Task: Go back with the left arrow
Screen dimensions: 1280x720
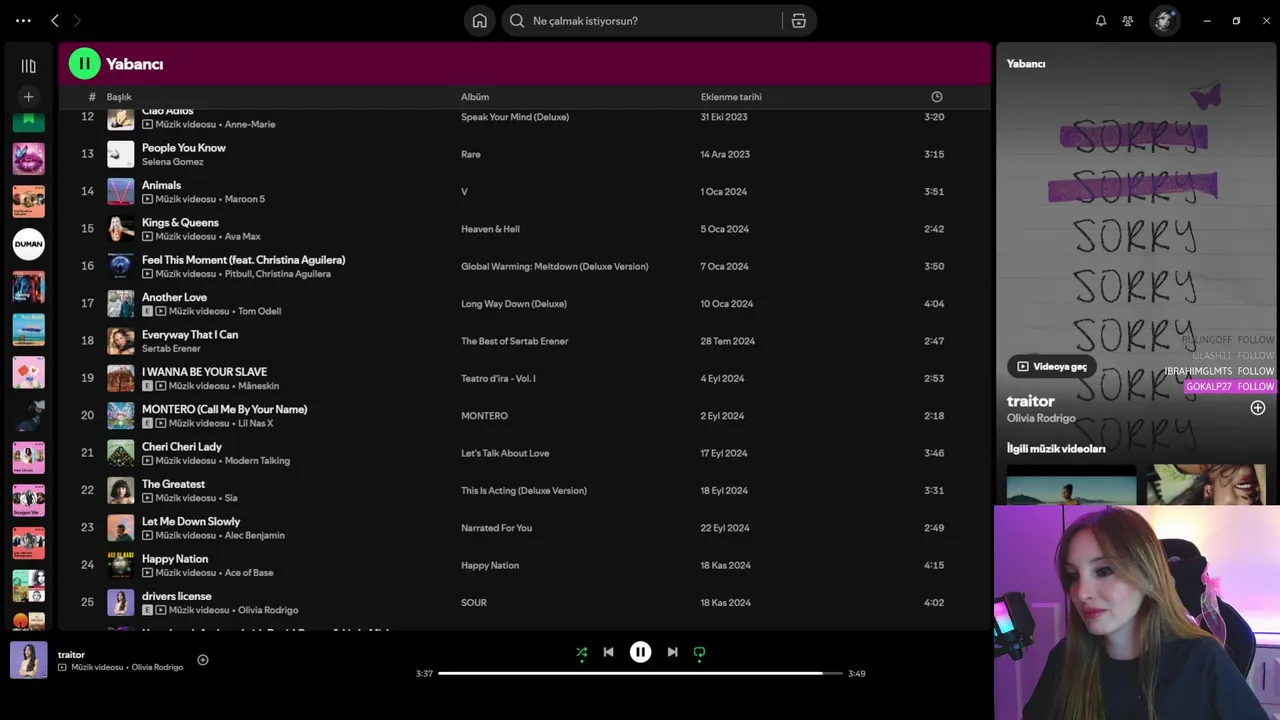Action: coord(55,20)
